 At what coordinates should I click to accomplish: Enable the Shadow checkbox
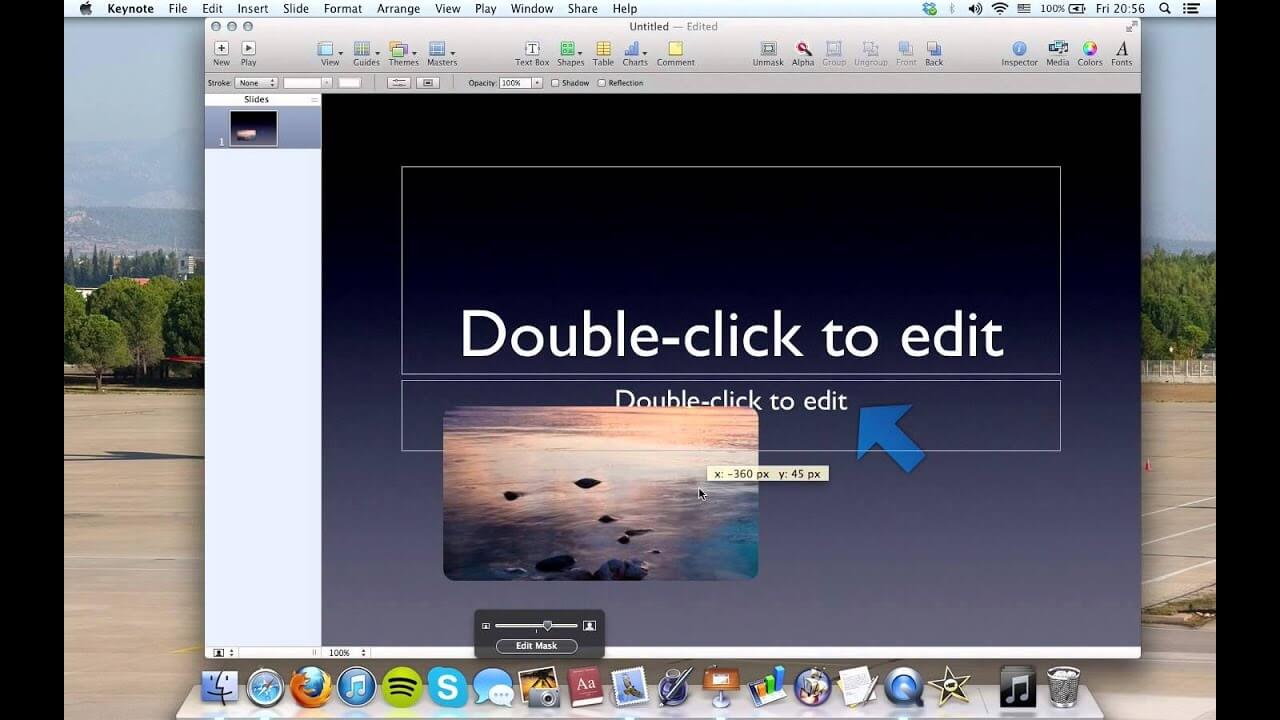pos(555,83)
